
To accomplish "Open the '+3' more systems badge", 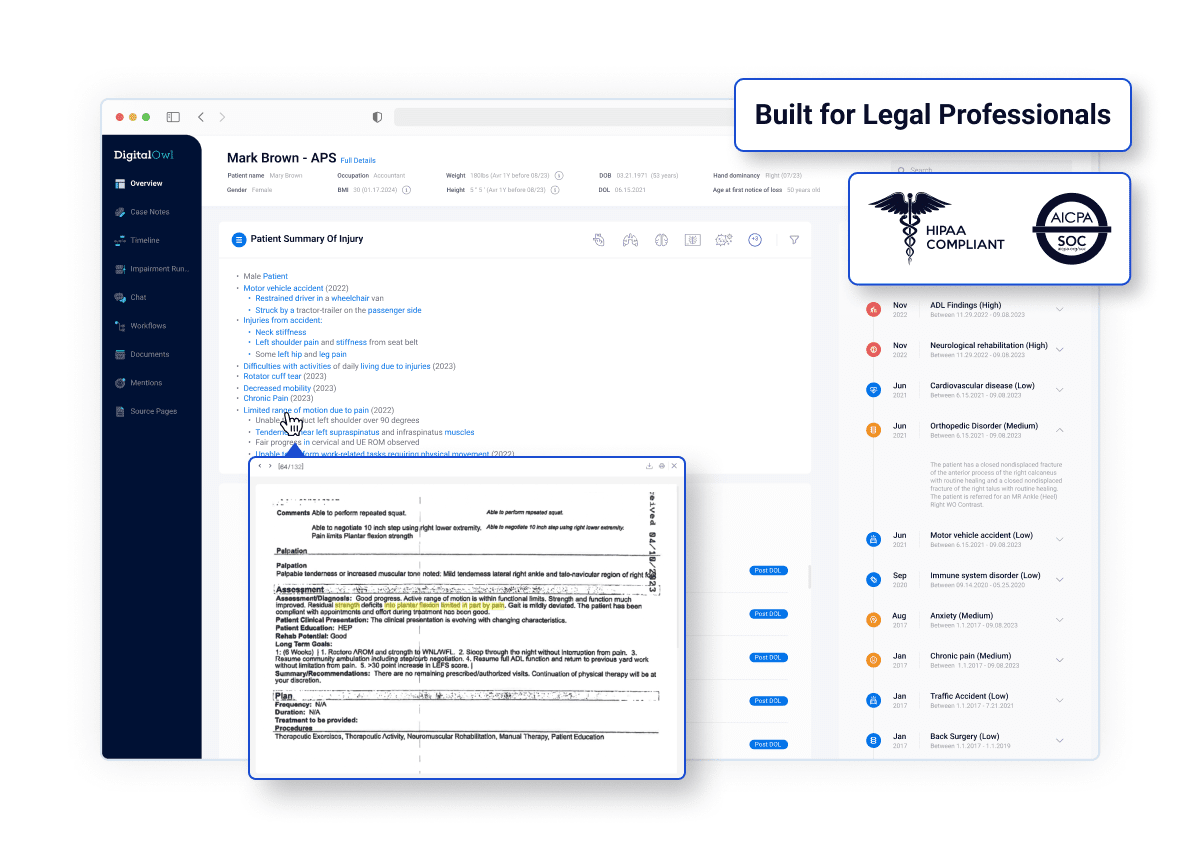I will [755, 240].
